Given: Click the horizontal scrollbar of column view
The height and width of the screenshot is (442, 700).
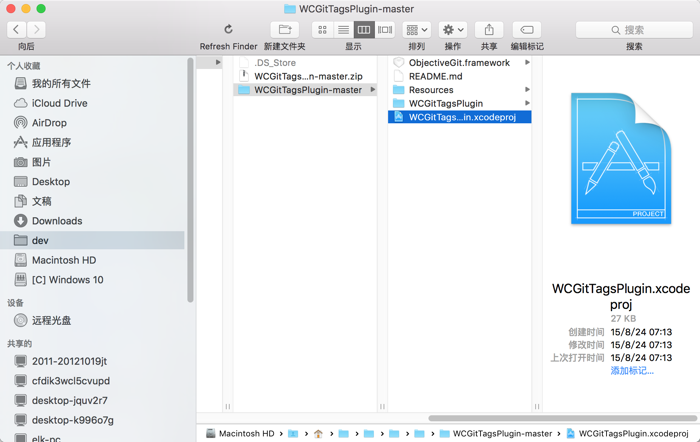Looking at the screenshot, I should (x=562, y=418).
